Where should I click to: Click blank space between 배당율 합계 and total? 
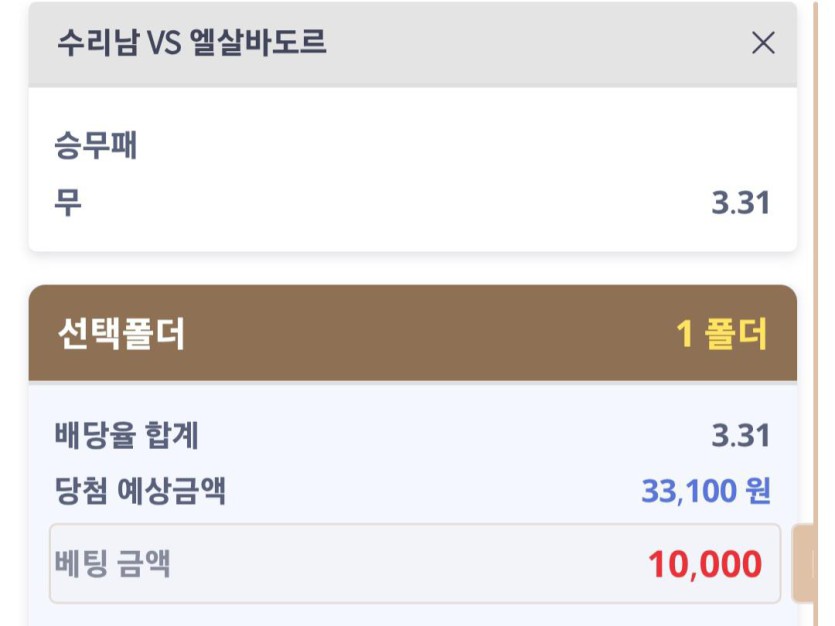(450, 436)
